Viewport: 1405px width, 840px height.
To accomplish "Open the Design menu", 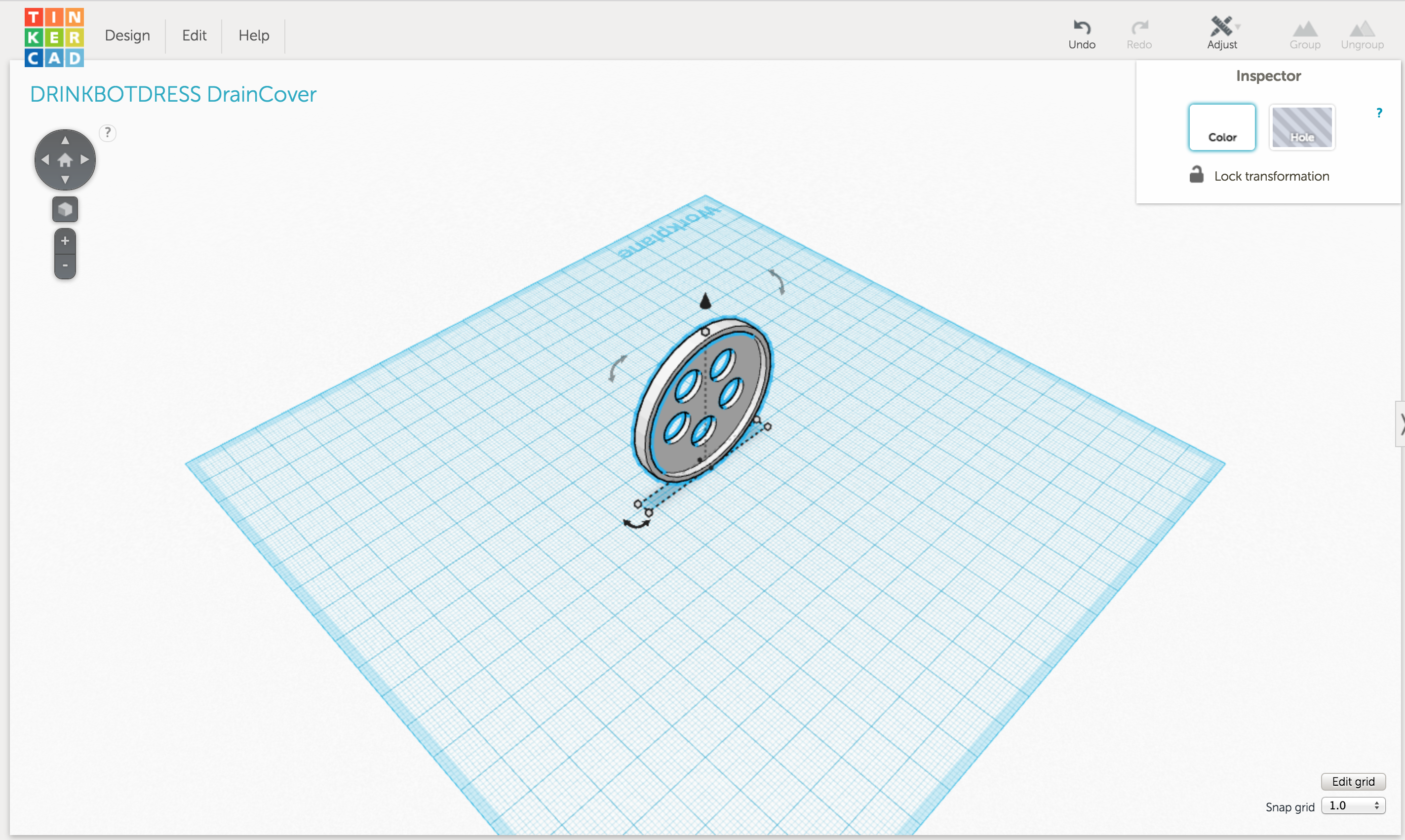I will click(127, 36).
